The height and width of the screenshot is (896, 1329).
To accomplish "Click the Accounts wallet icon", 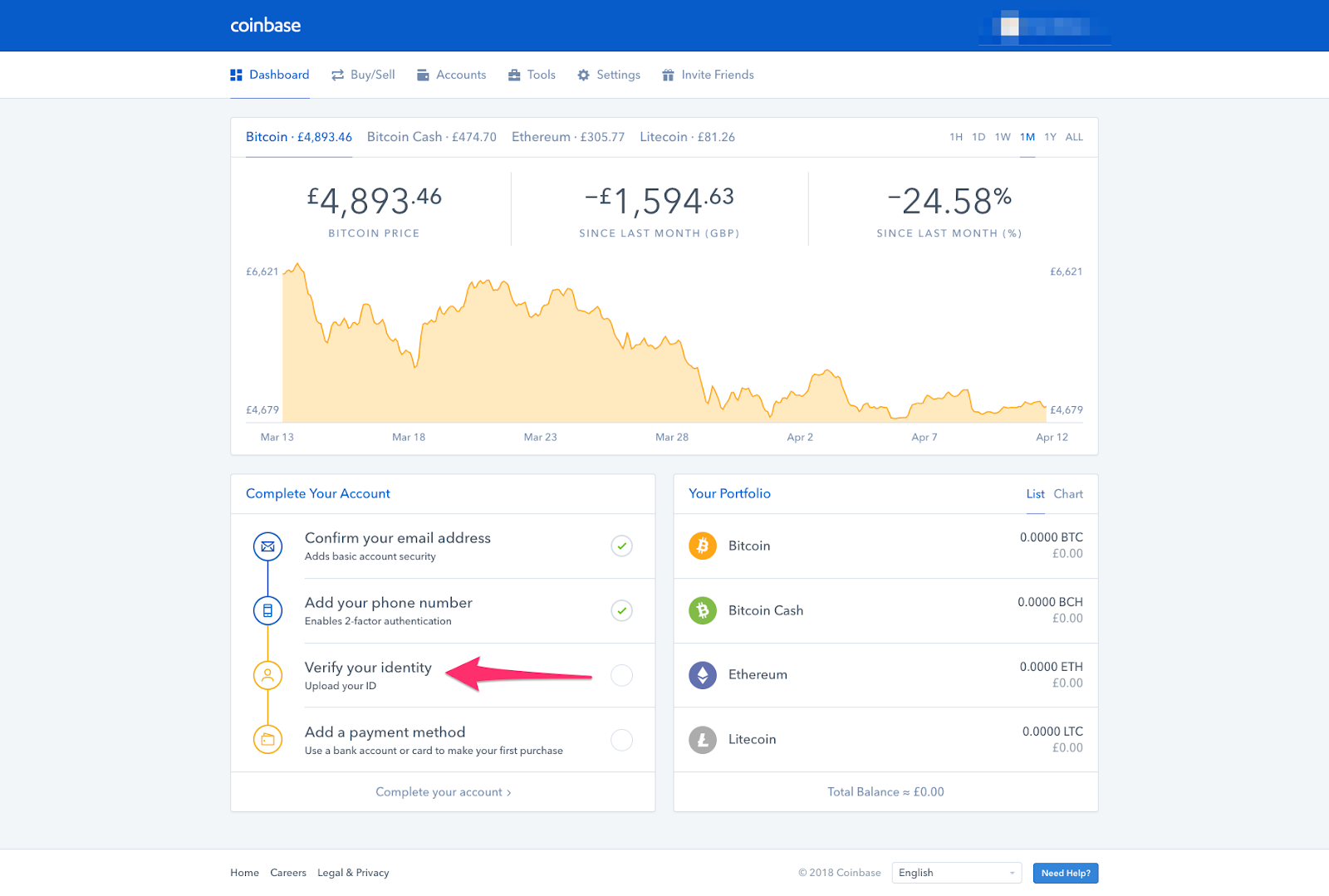I will coord(423,75).
